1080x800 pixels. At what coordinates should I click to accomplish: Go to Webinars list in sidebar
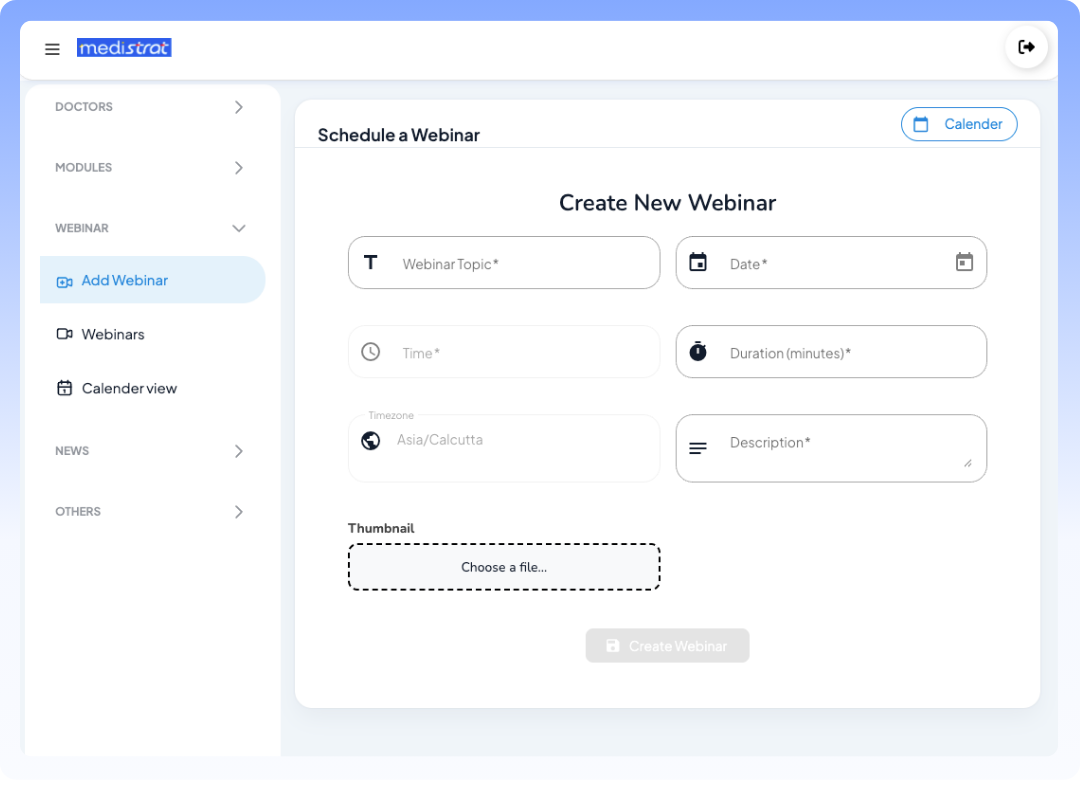(113, 334)
